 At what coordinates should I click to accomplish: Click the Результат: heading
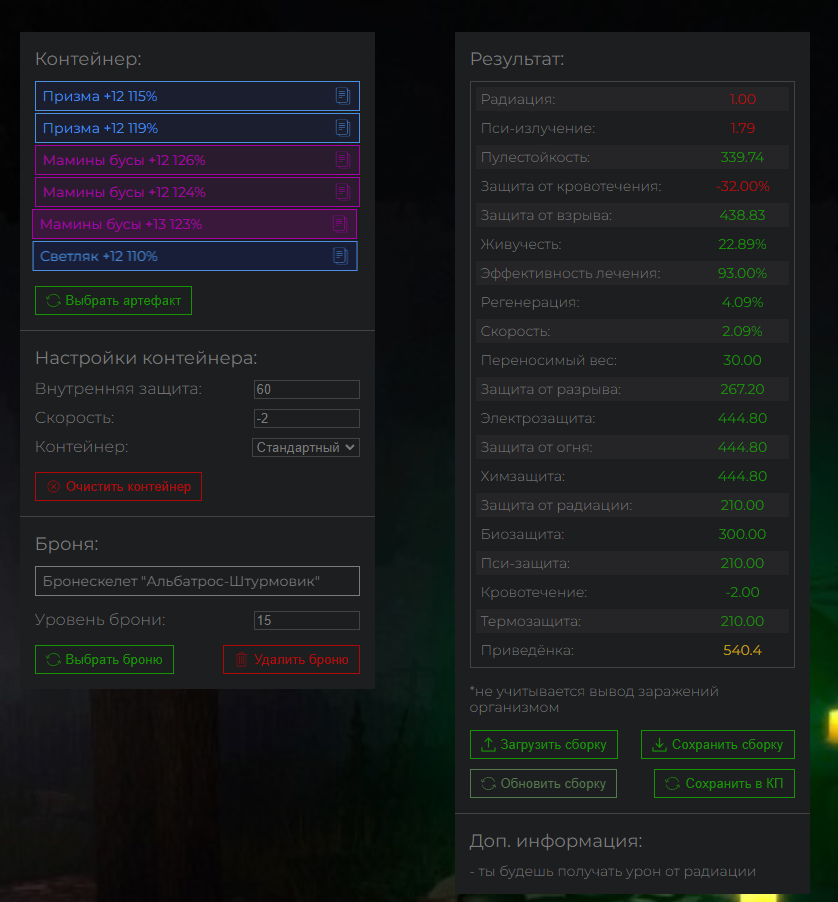[x=517, y=59]
